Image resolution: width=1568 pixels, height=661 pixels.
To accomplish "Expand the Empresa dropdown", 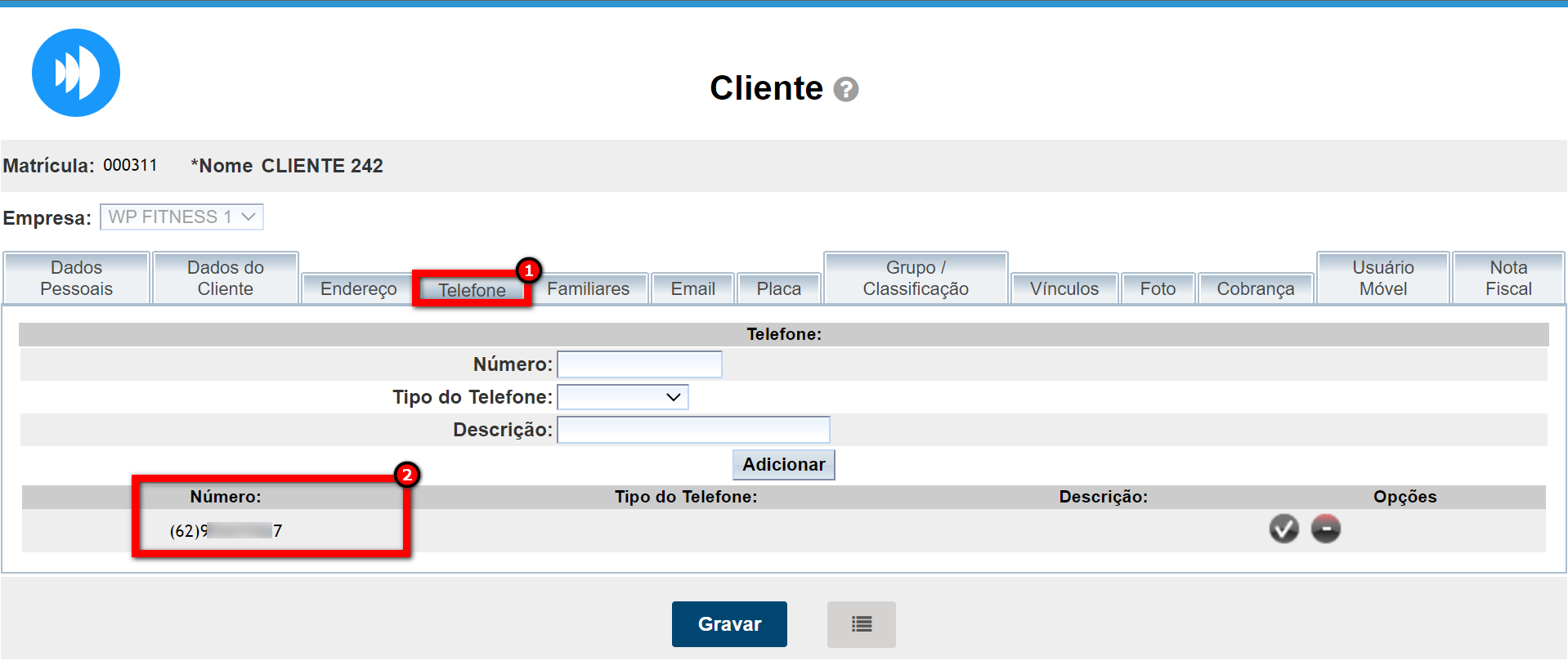I will pos(181,217).
